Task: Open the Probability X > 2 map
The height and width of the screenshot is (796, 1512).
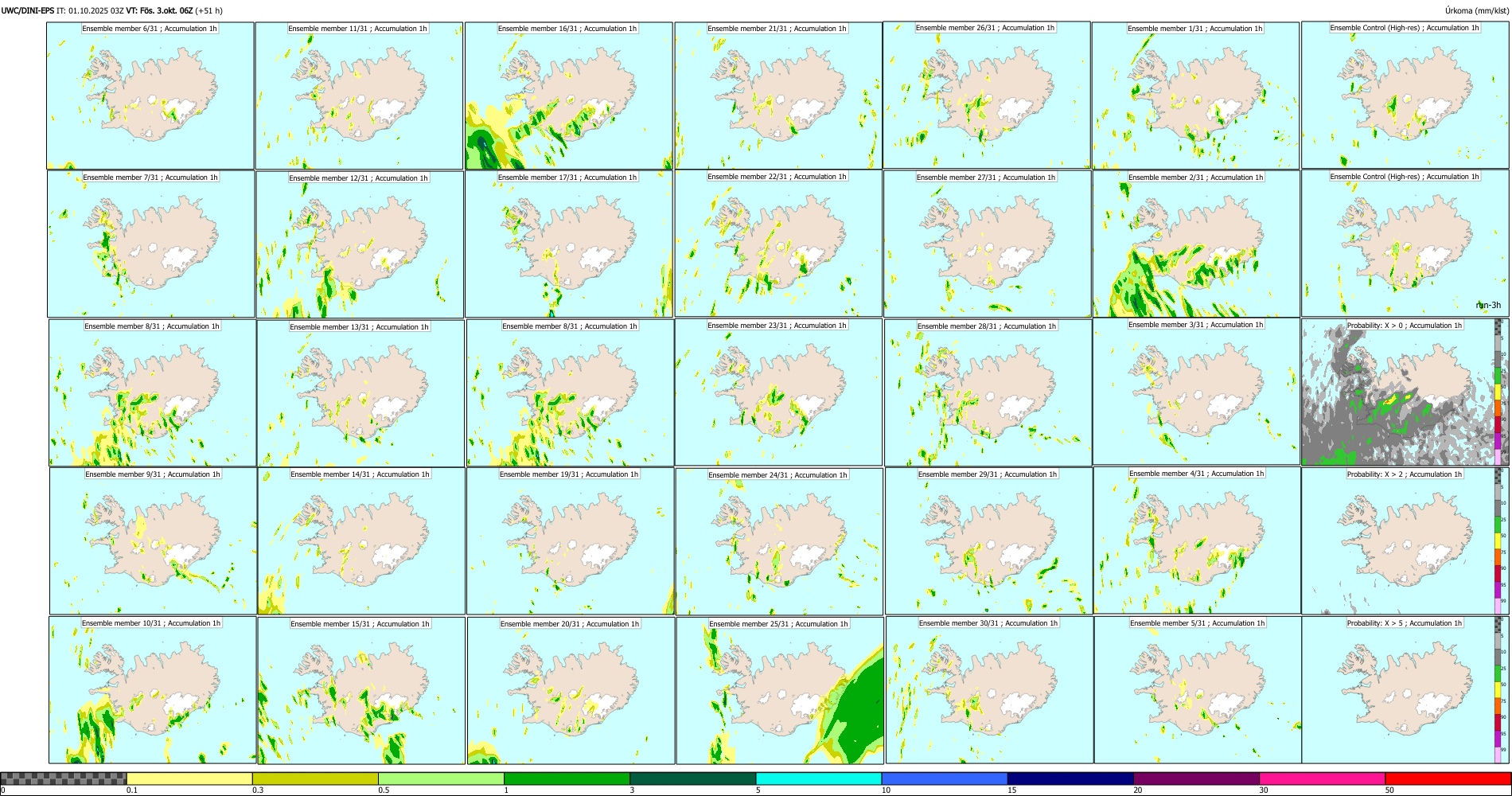Action: tap(1405, 540)
